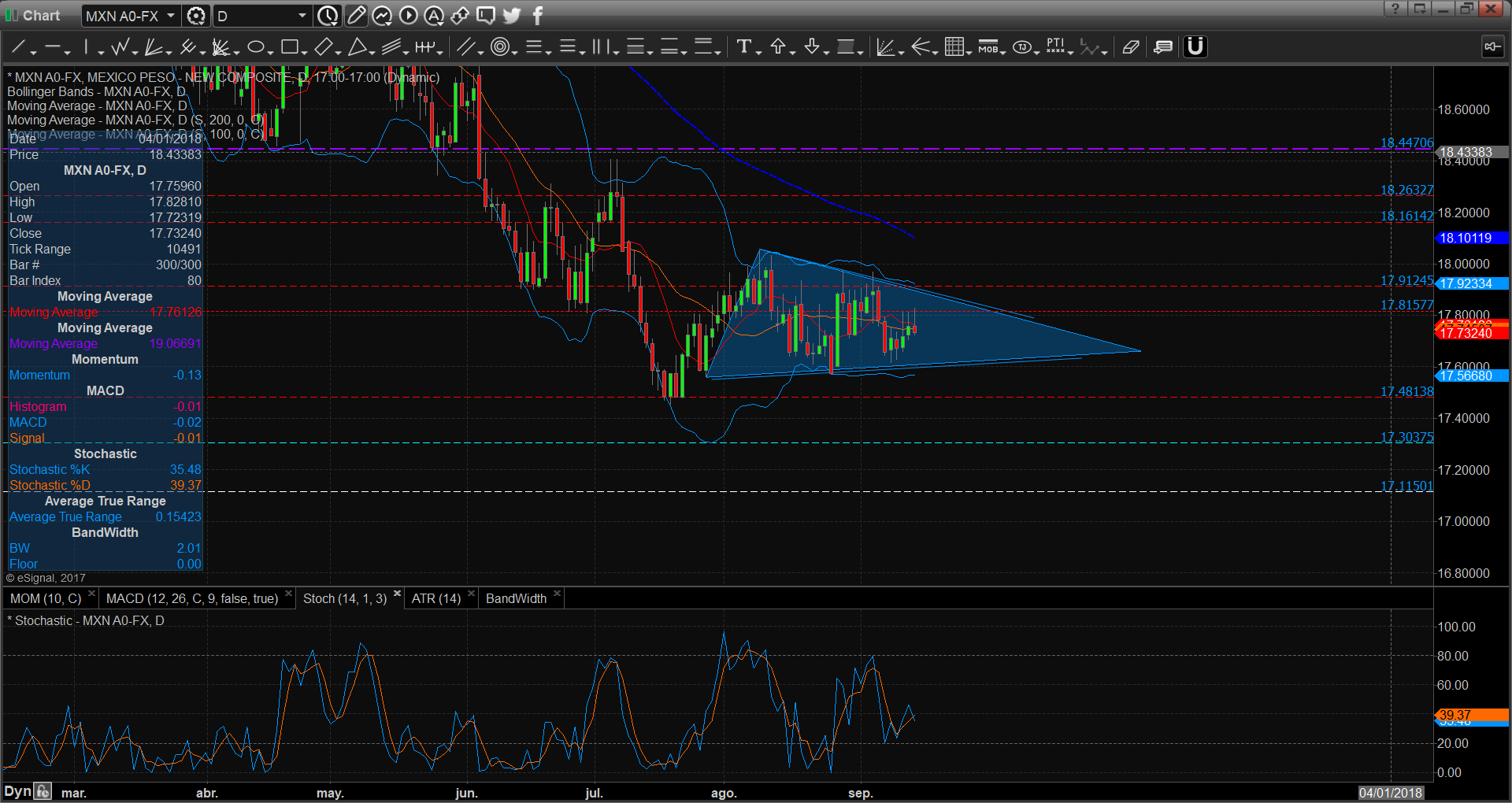
Task: Select the rotated rectangle (diamond) tool
Action: tap(323, 47)
